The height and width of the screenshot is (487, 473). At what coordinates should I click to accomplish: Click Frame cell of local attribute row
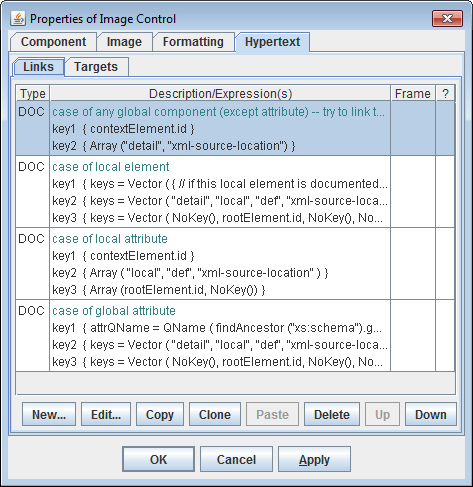click(x=413, y=264)
